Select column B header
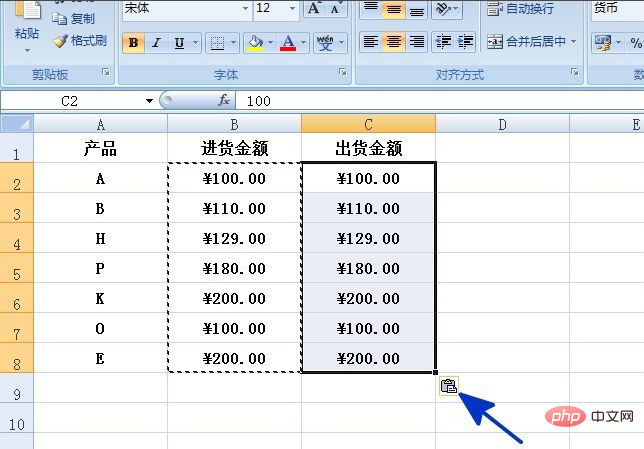 click(235, 124)
